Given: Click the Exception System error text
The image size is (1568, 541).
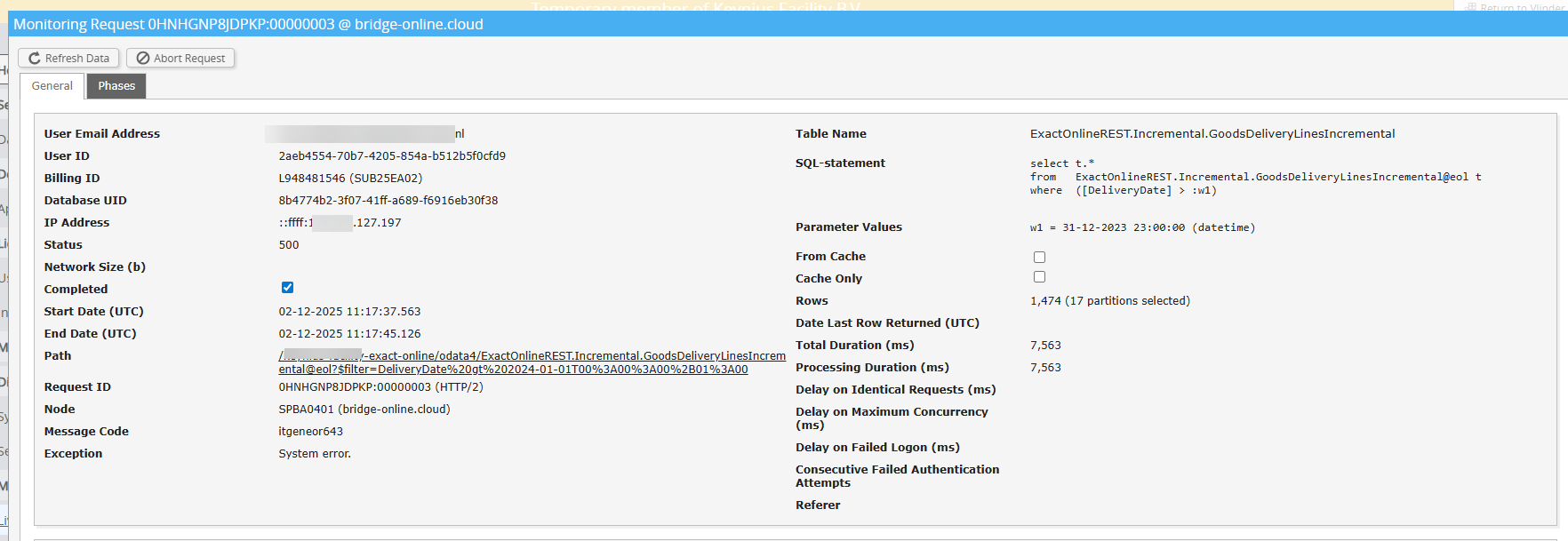Looking at the screenshot, I should coord(315,454).
